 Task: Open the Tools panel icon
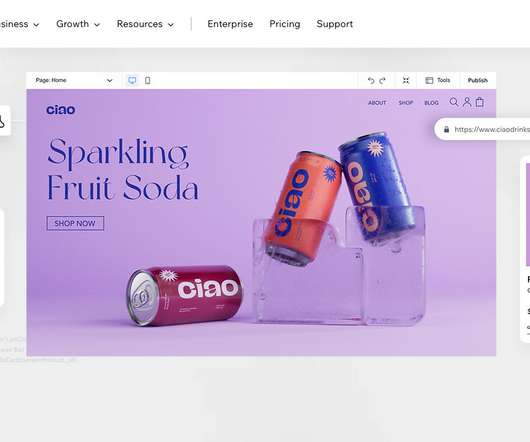(x=429, y=80)
